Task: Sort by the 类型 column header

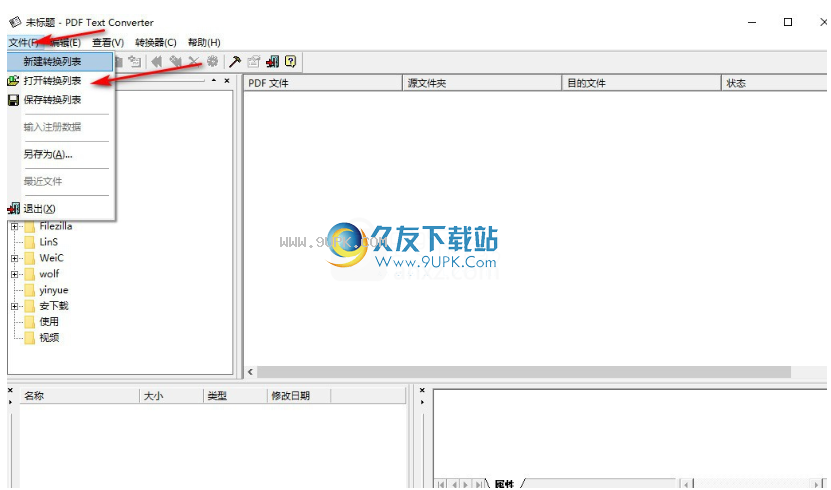Action: point(235,396)
